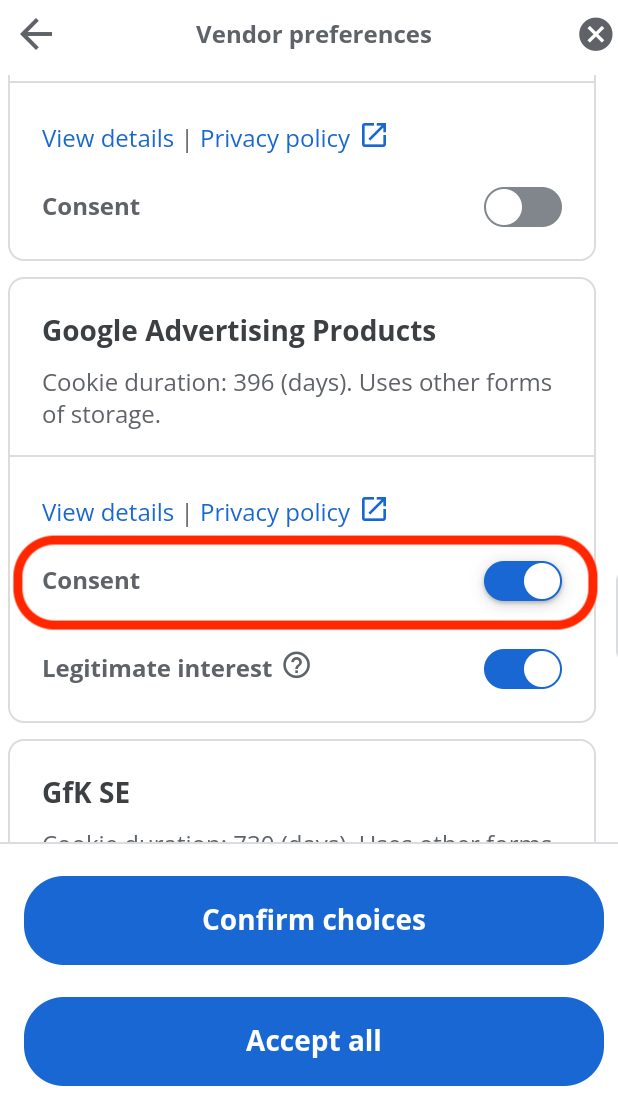Click the Legitimate interest label text
The height and width of the screenshot is (1106, 618).
157,669
